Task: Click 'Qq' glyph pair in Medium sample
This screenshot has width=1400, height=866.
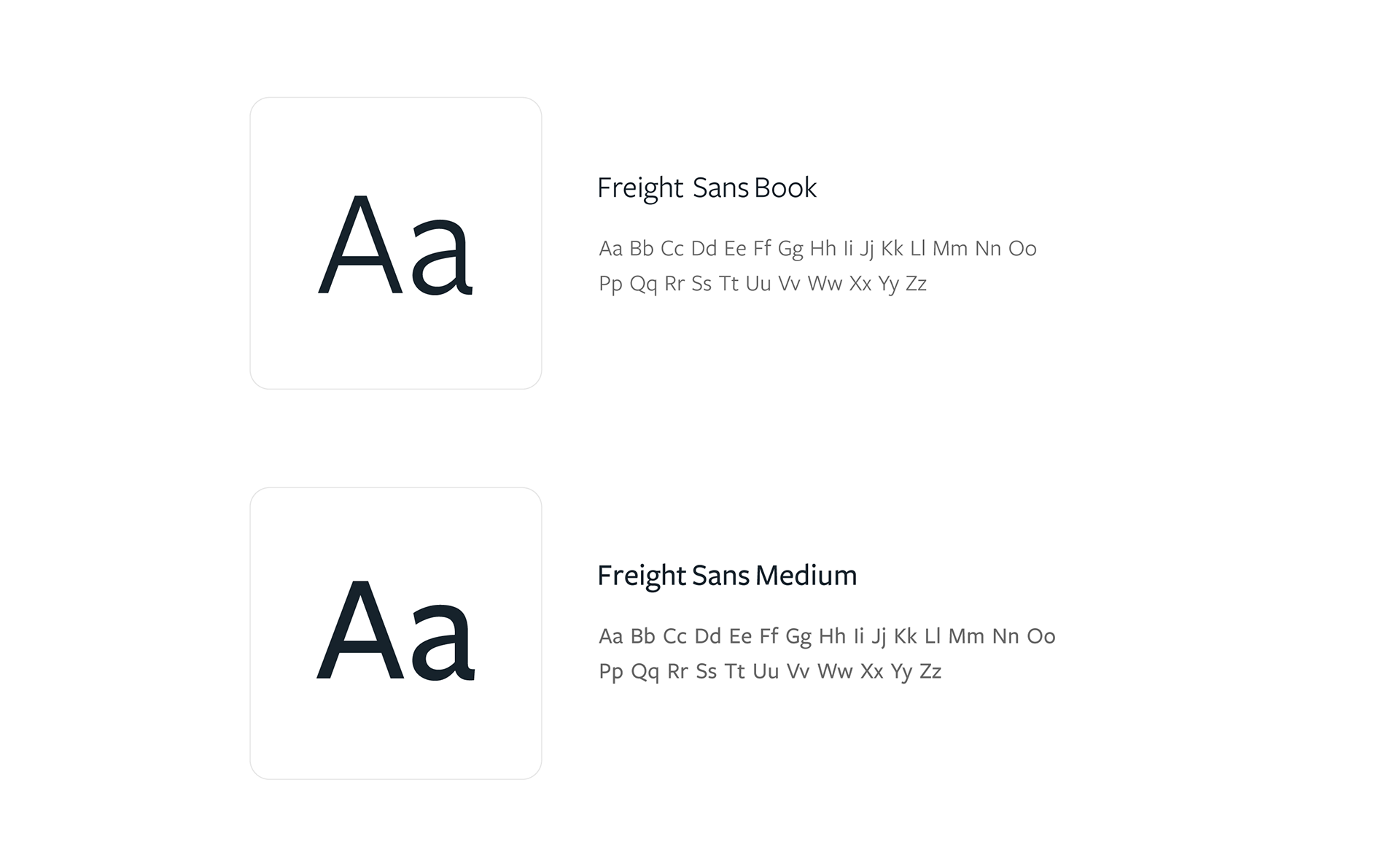Action: [x=645, y=672]
